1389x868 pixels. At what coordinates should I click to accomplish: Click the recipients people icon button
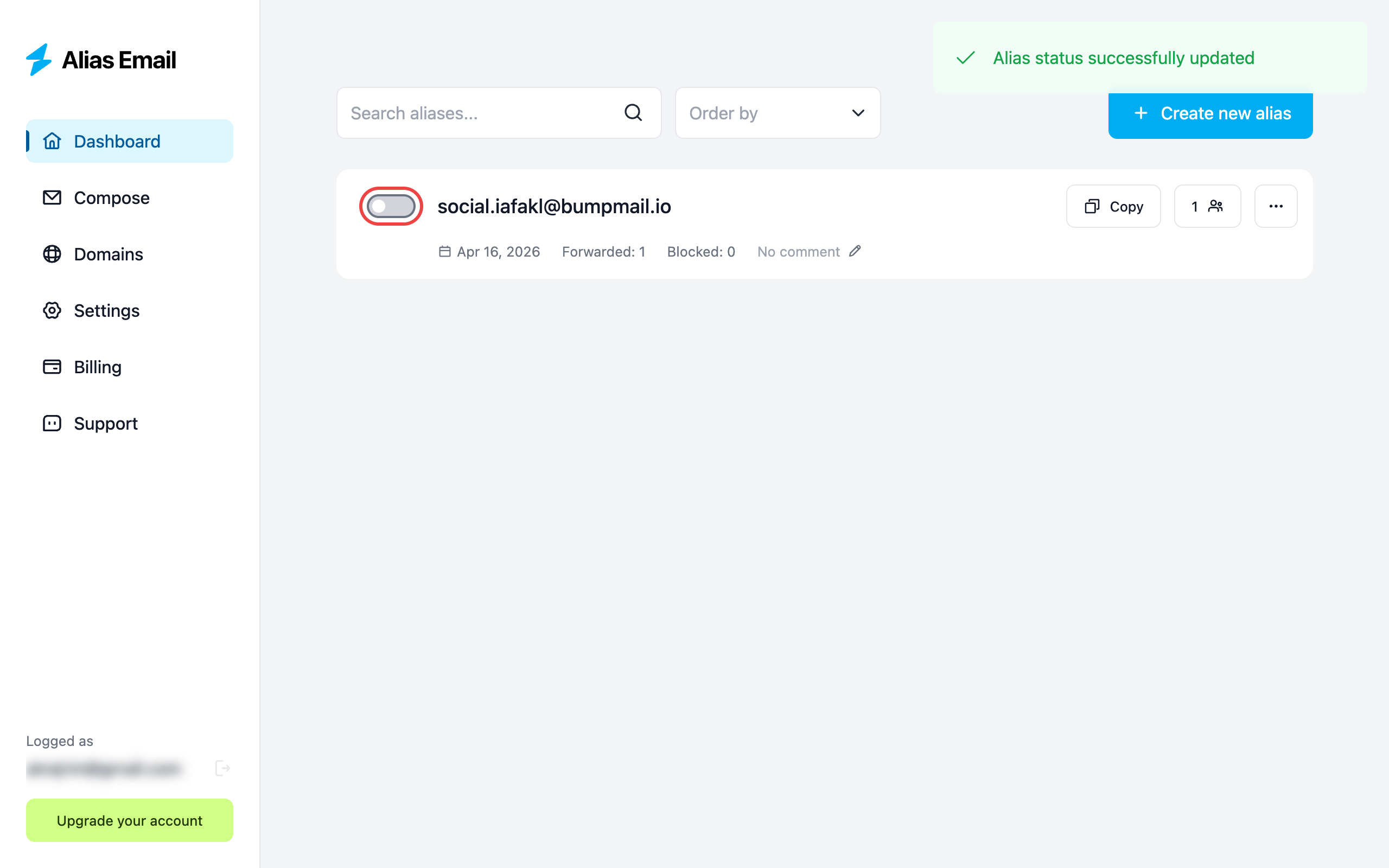(x=1207, y=206)
